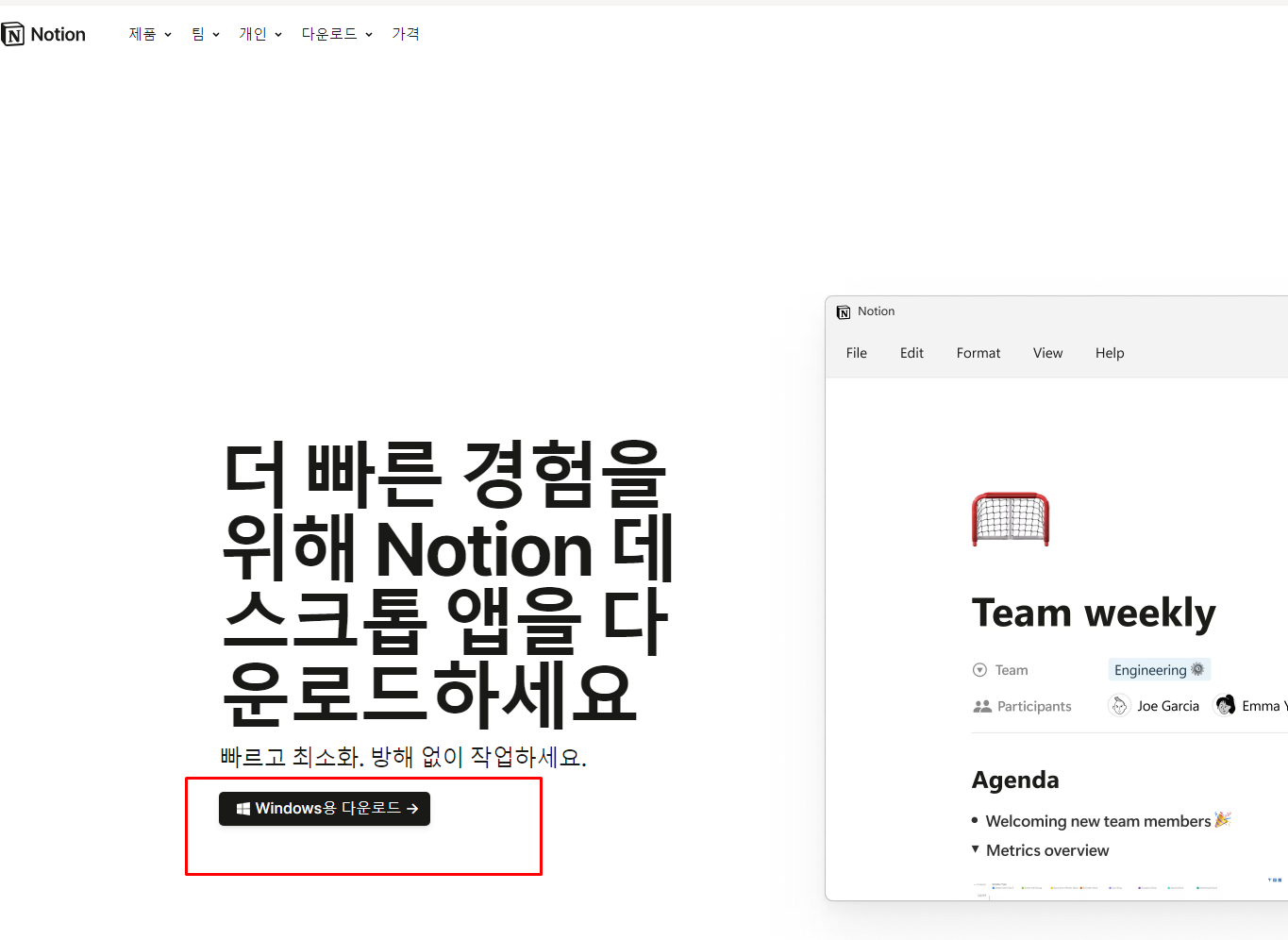Open the 제품 dropdown menu

point(150,34)
